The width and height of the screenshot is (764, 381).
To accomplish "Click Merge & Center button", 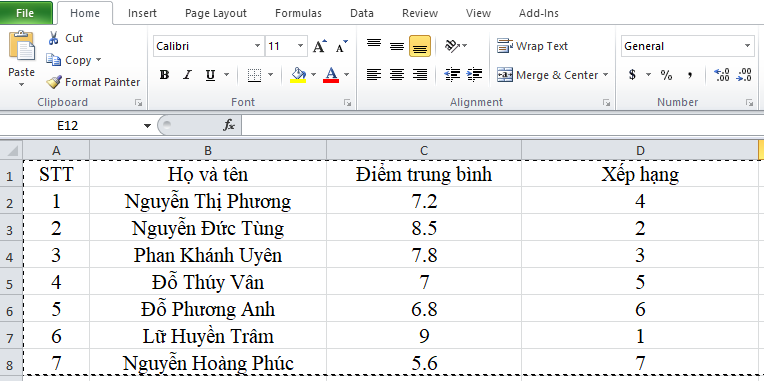I will 549,75.
